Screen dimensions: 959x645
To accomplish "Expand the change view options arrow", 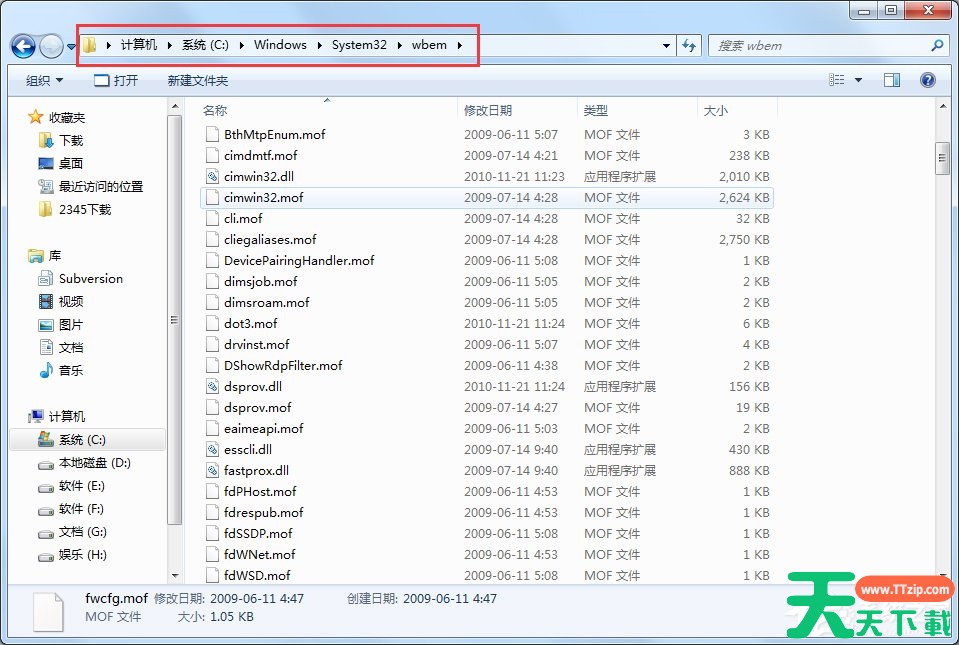I will pyautogui.click(x=860, y=80).
